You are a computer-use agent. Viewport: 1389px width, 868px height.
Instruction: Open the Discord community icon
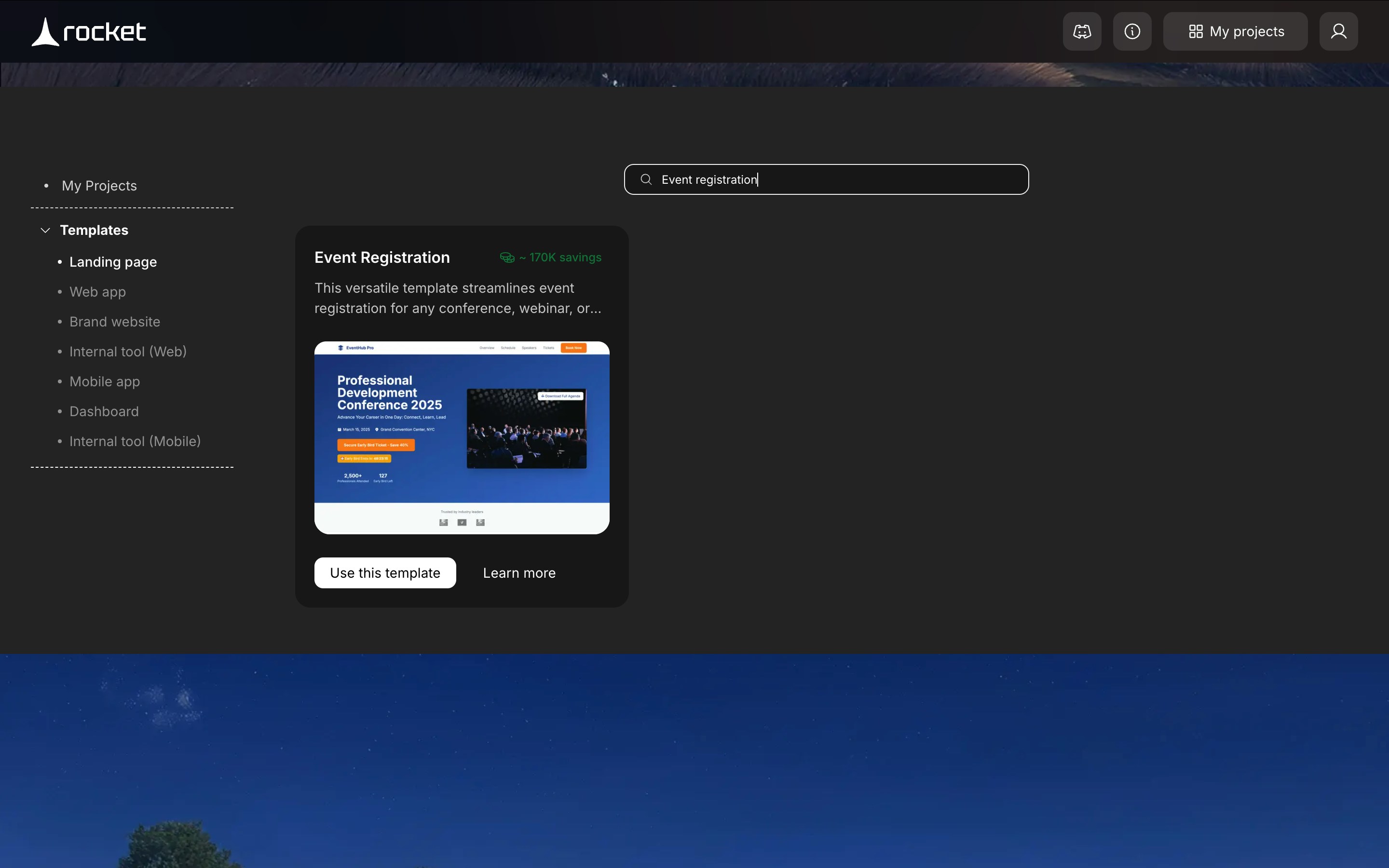pos(1081,31)
